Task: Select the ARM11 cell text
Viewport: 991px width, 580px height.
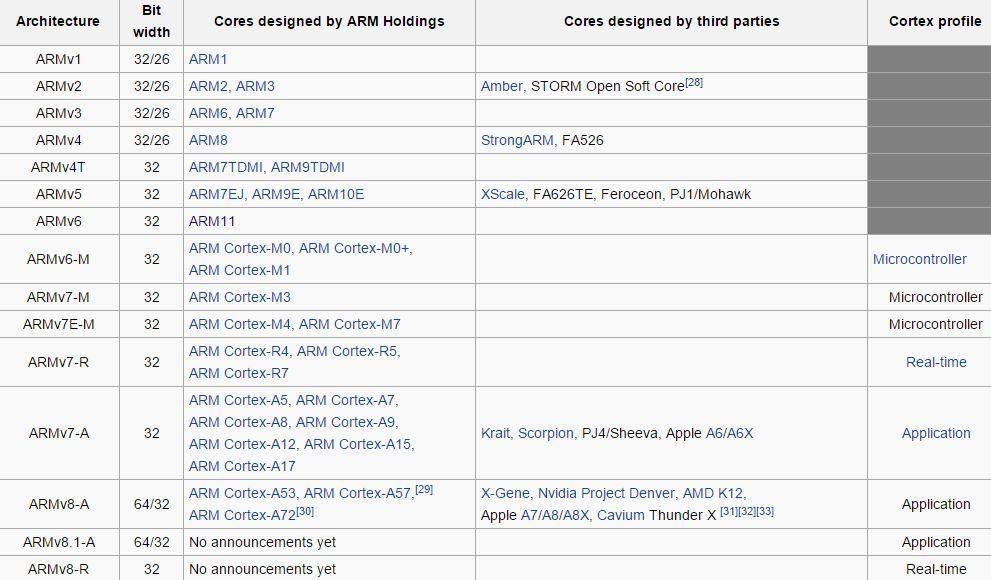Action: click(x=212, y=222)
